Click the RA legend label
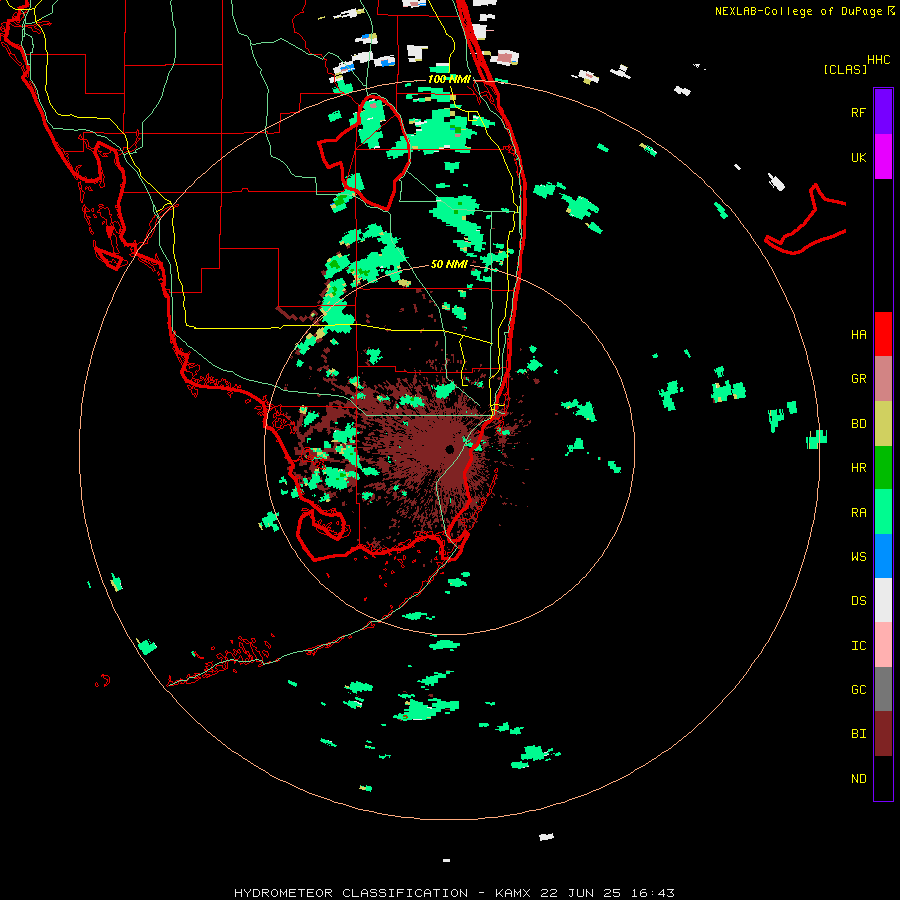Viewport: 900px width, 900px height. click(858, 513)
